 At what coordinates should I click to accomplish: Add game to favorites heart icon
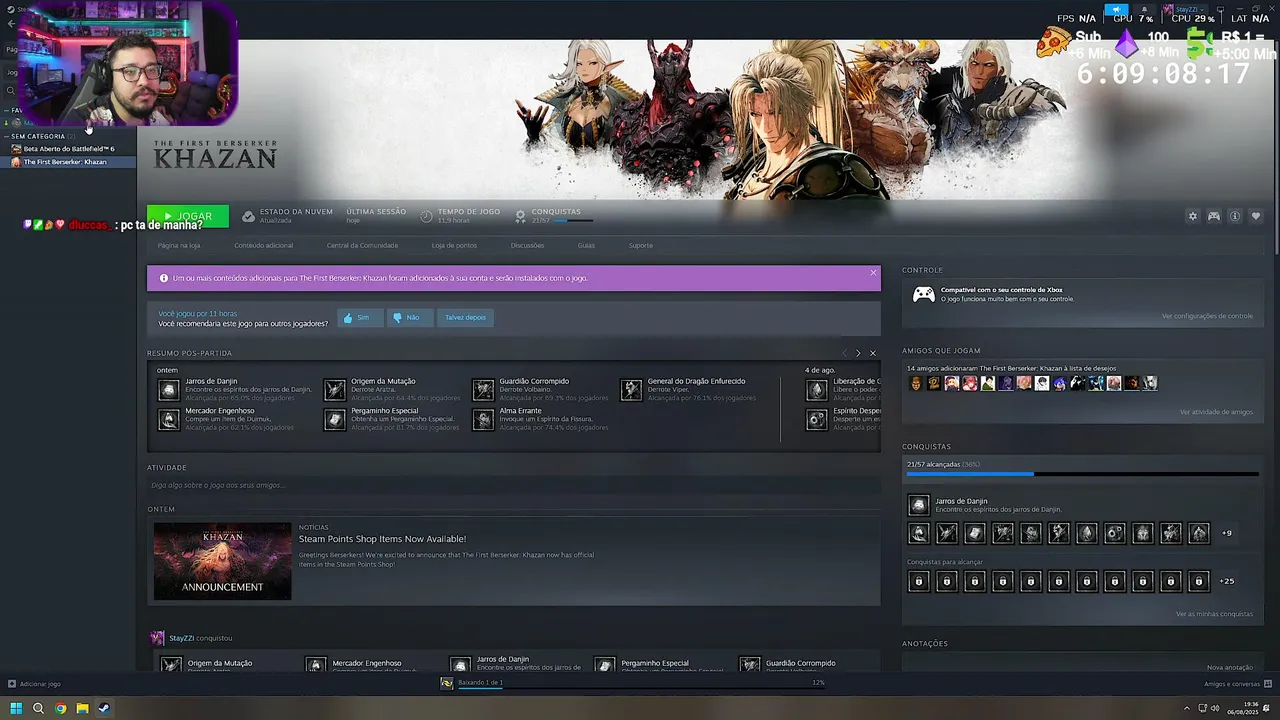[1256, 216]
